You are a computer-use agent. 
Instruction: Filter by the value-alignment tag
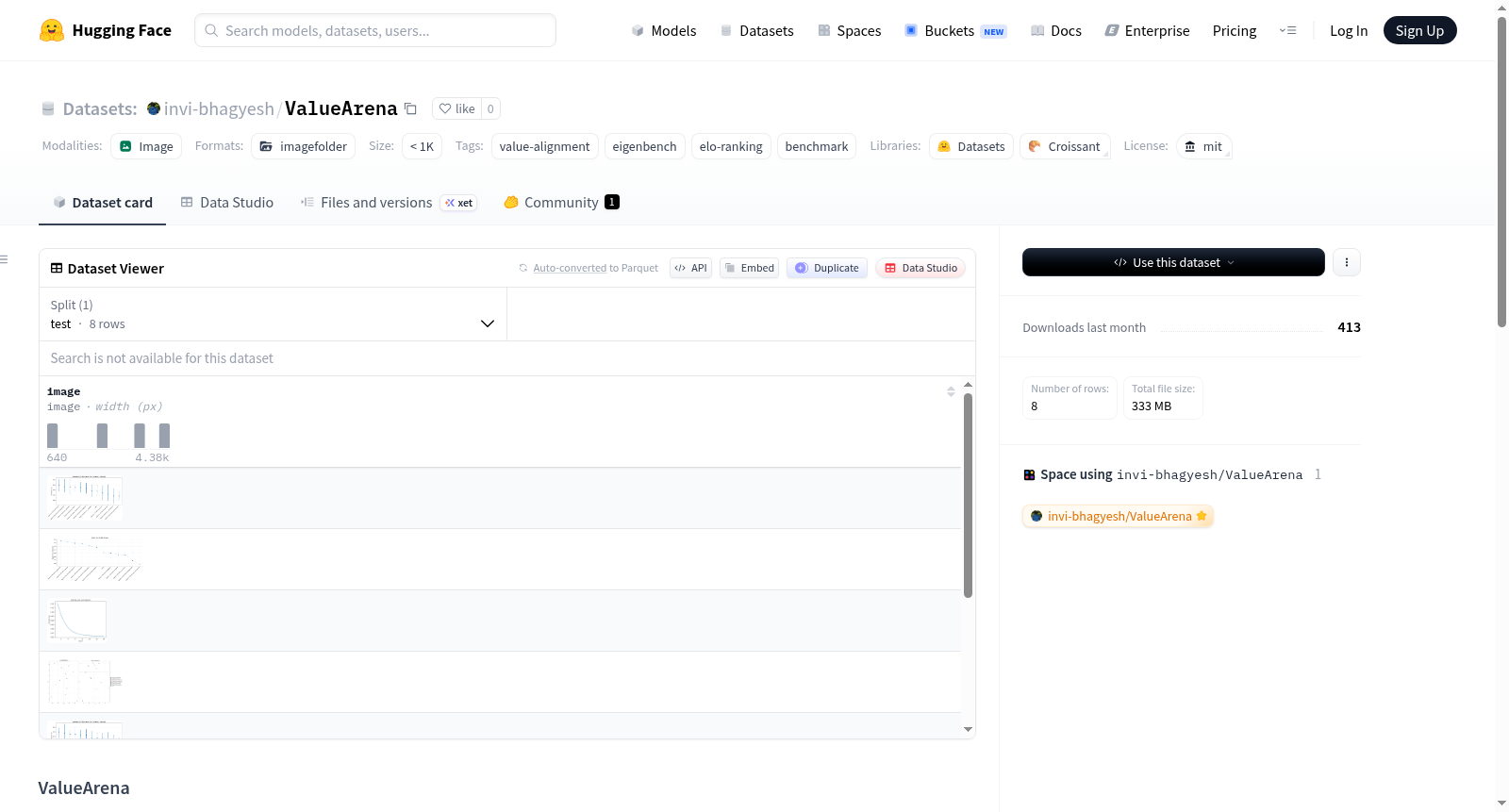pos(544,146)
